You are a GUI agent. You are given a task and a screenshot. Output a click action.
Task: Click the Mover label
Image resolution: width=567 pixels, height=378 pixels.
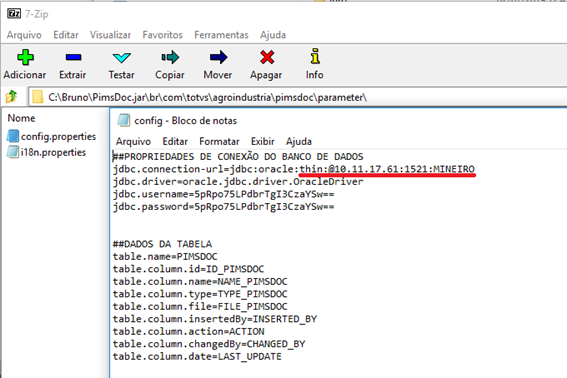pos(218,75)
